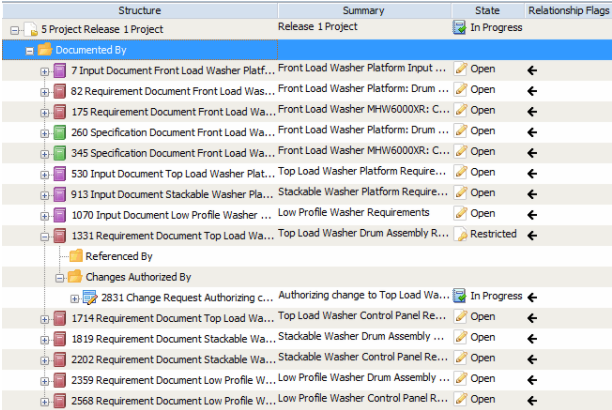Click the relationship flag arrow on row 82

pos(532,91)
